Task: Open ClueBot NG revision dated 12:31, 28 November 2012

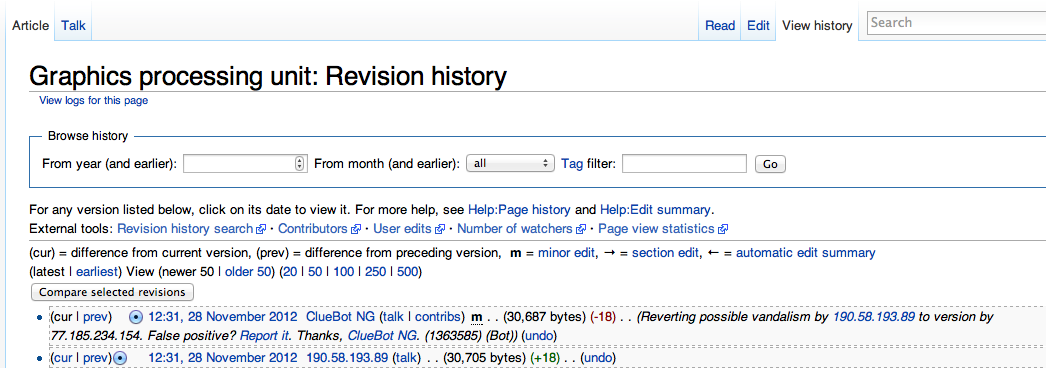Action: pos(223,316)
